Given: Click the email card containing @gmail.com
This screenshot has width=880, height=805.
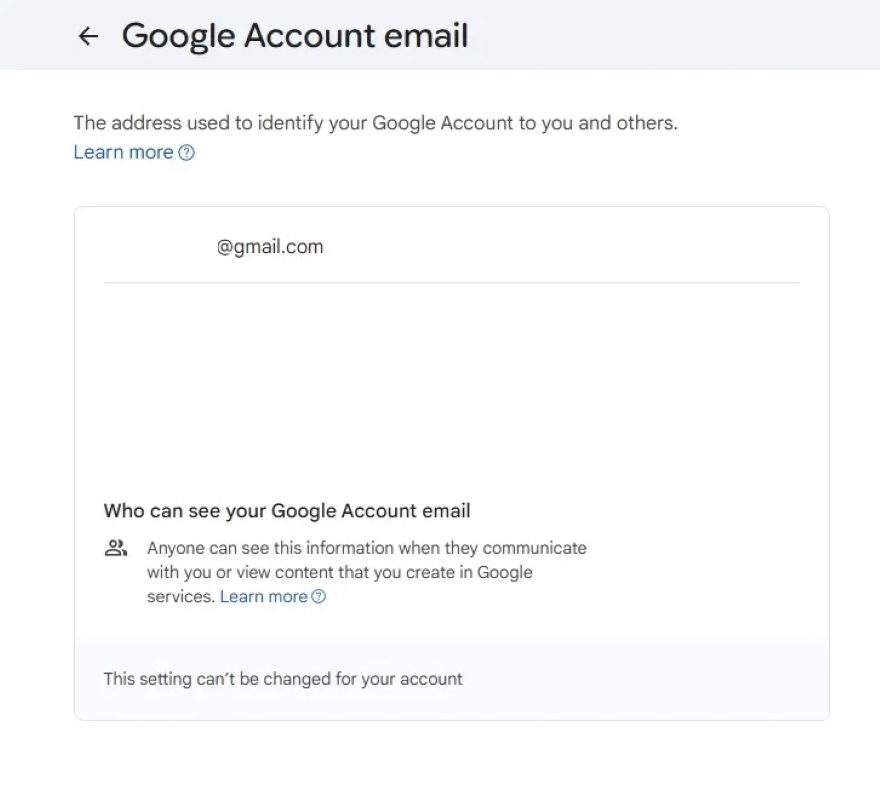Looking at the screenshot, I should point(450,460).
